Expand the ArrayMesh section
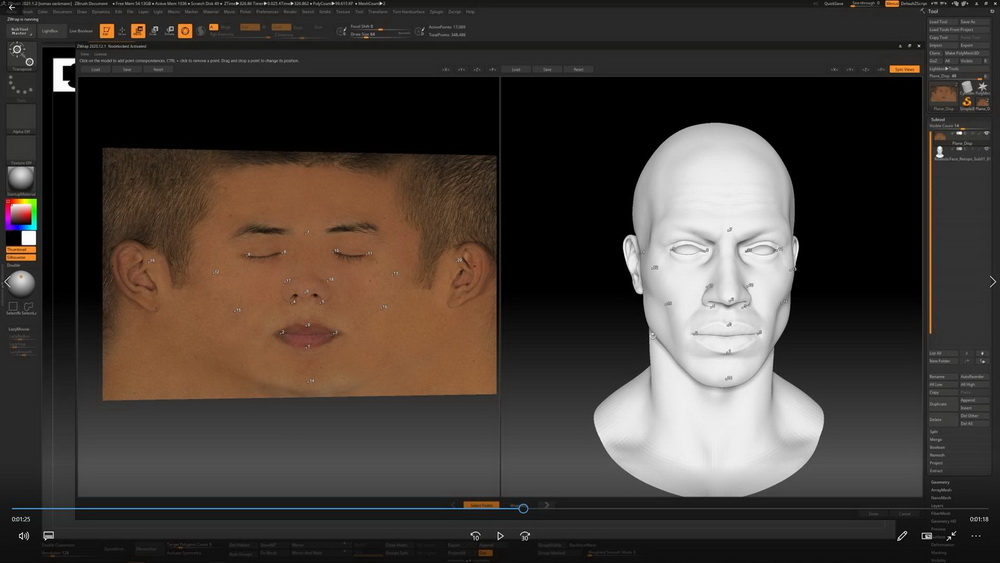1000x563 pixels. point(941,490)
